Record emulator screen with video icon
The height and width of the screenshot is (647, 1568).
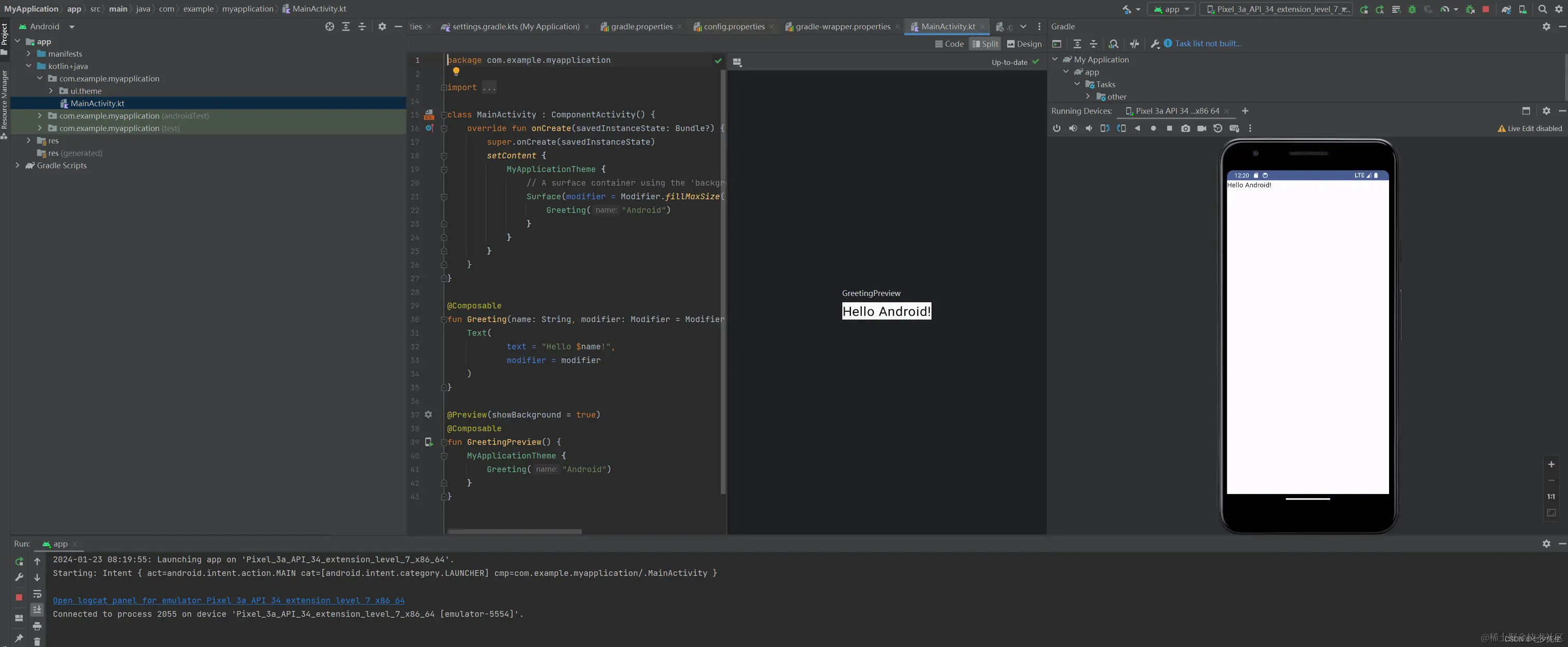(1201, 129)
